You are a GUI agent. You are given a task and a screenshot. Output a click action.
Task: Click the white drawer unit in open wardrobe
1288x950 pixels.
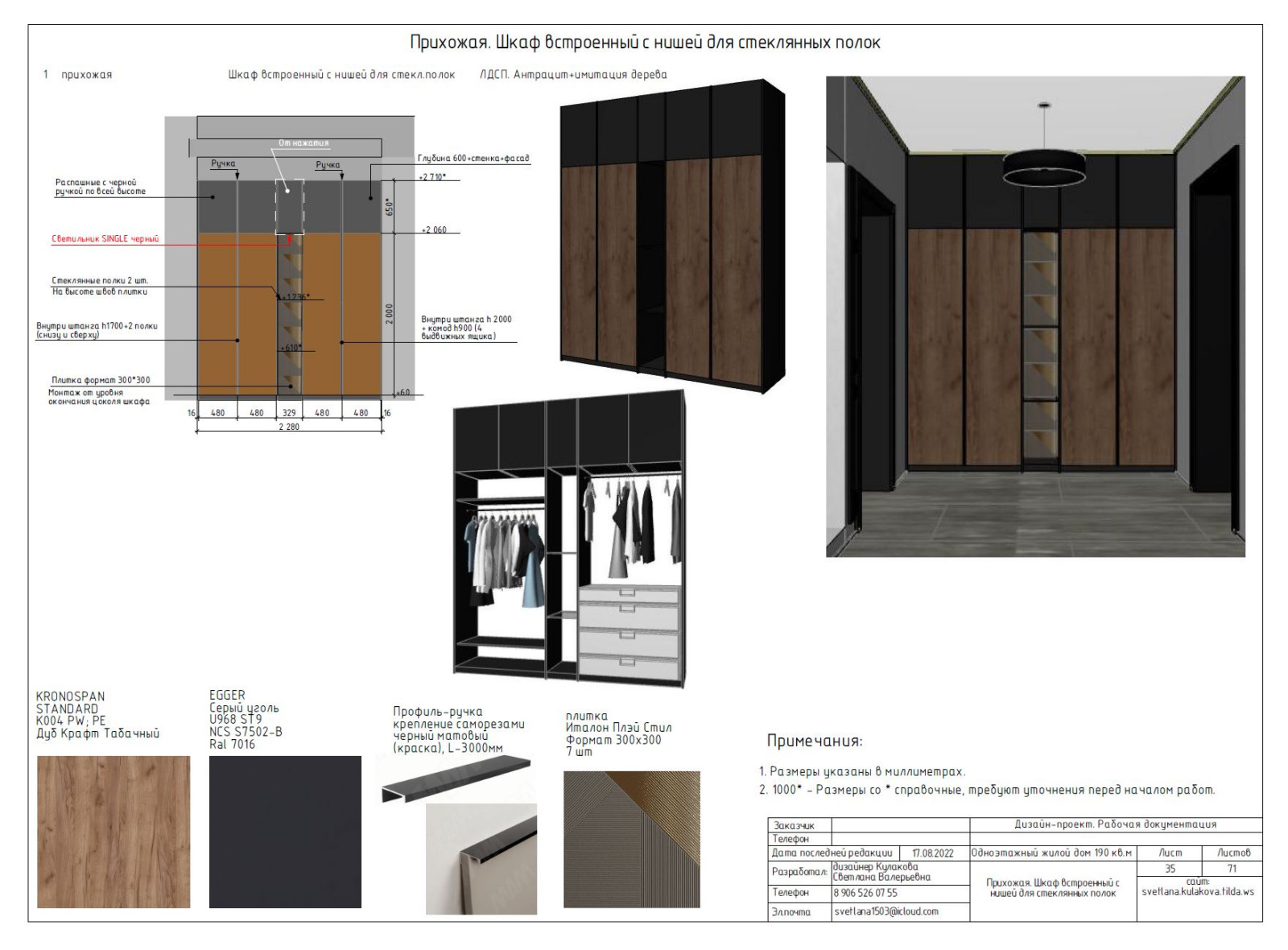pos(628,630)
